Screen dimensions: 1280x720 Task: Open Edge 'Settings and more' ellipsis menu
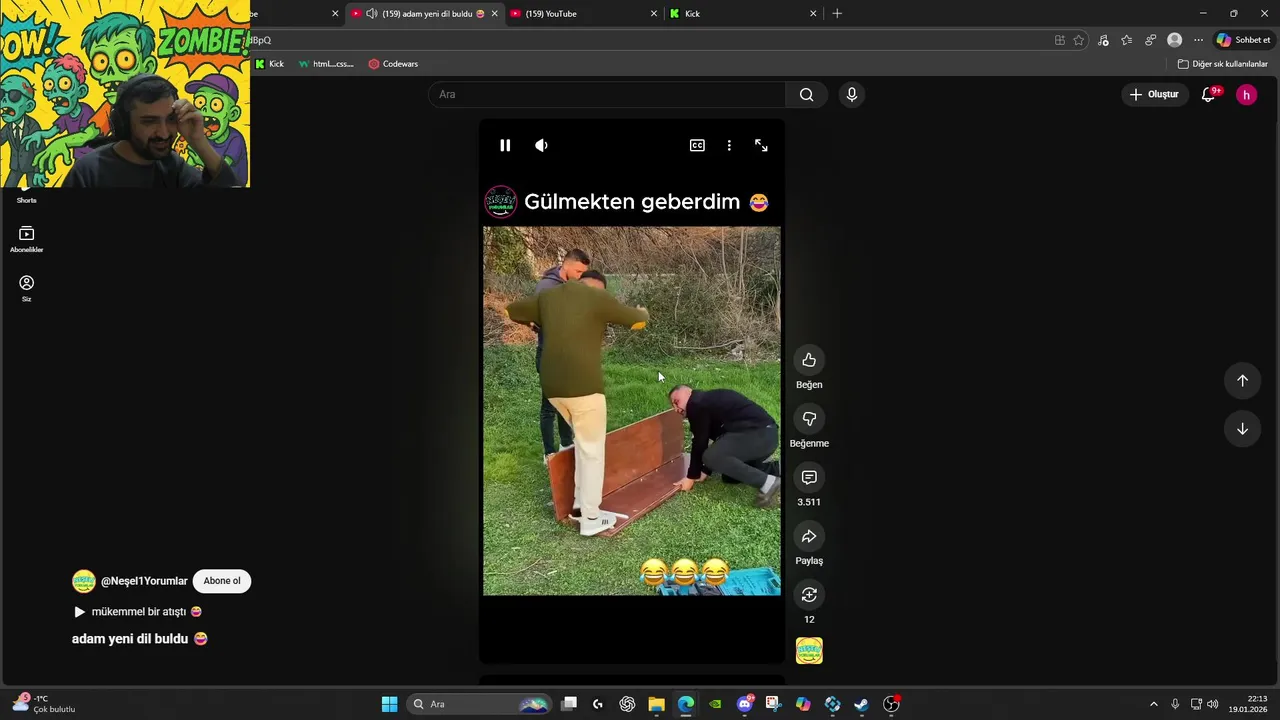pyautogui.click(x=1198, y=40)
